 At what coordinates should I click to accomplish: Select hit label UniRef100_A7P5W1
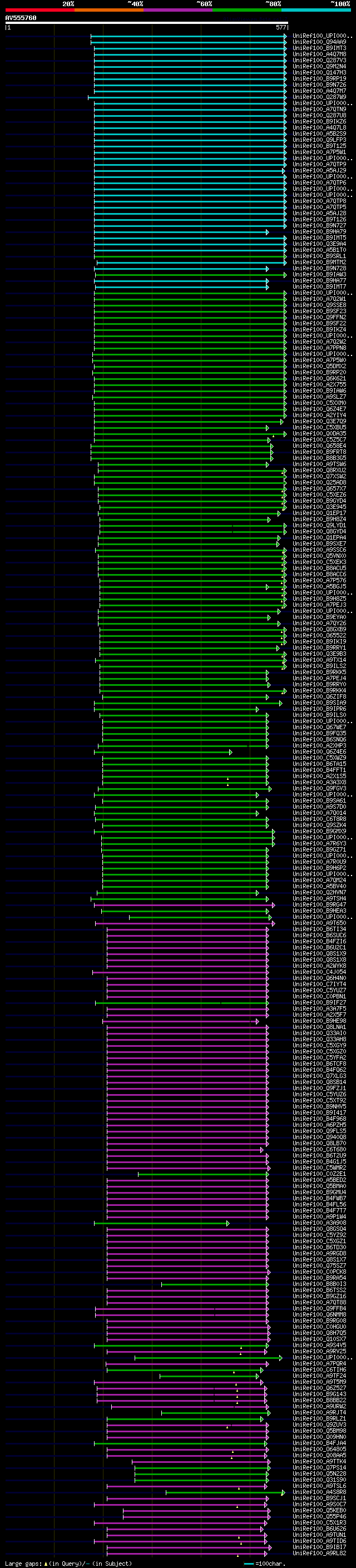point(319,152)
